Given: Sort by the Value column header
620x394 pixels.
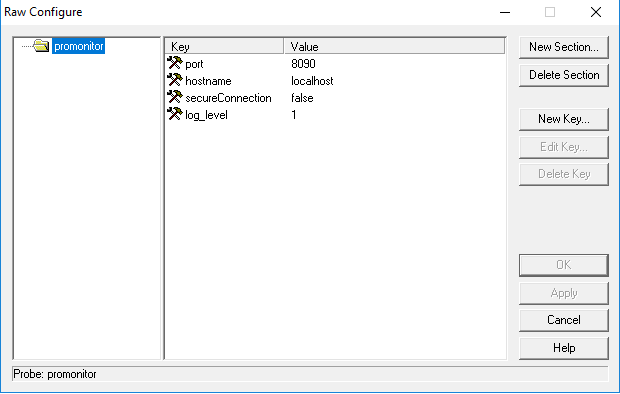Looking at the screenshot, I should (395, 46).
